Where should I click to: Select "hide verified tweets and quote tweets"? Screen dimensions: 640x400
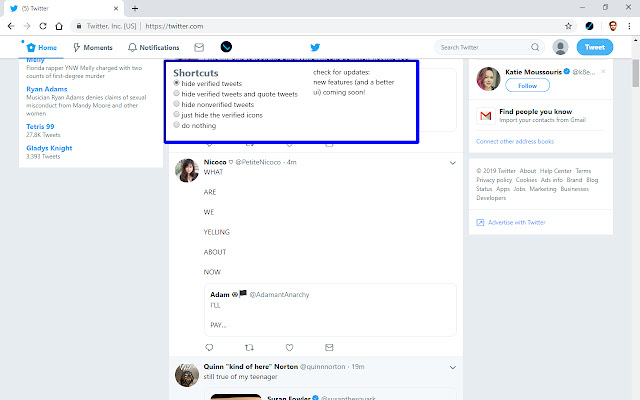pyautogui.click(x=177, y=94)
